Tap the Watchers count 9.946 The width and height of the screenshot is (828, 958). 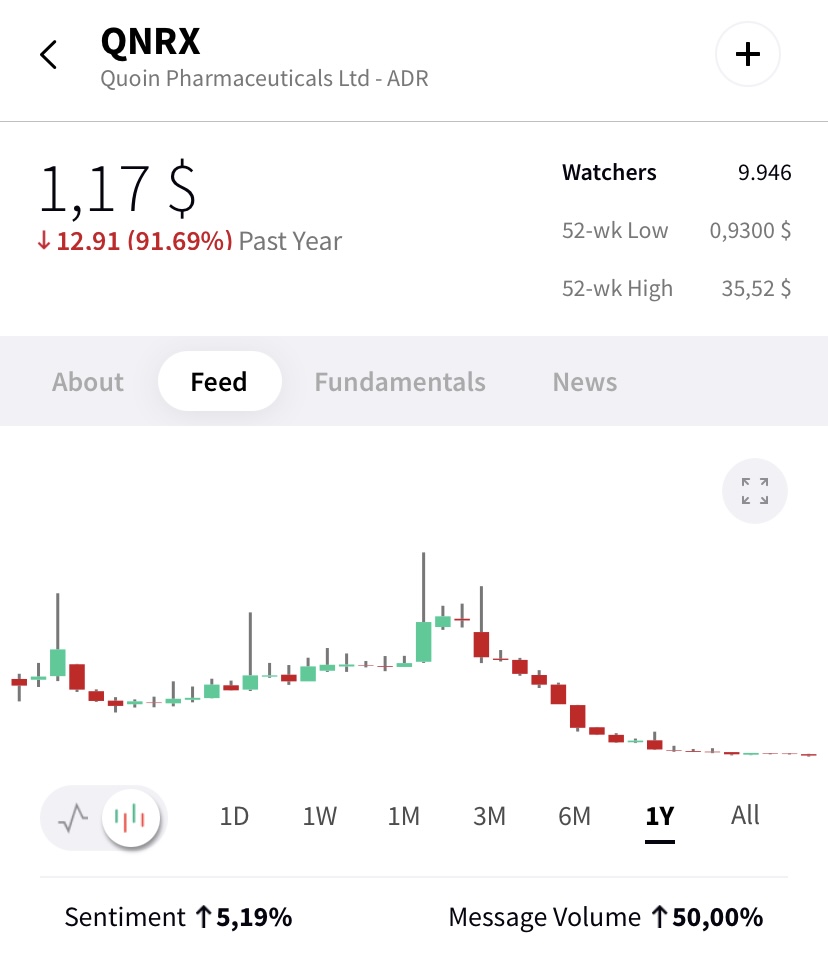(764, 172)
